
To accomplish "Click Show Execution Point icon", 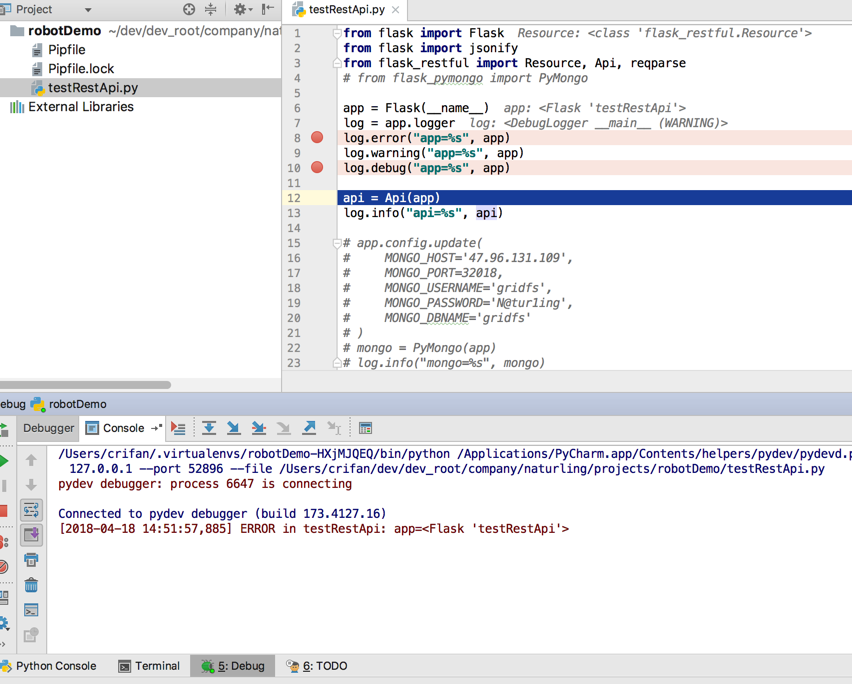I will tap(179, 428).
